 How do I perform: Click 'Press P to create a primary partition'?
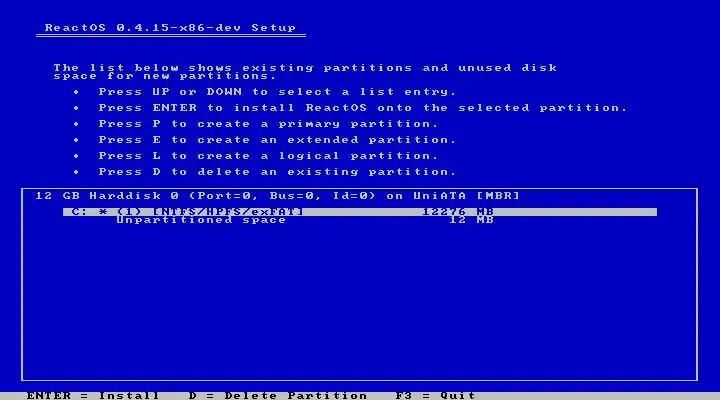pos(268,124)
